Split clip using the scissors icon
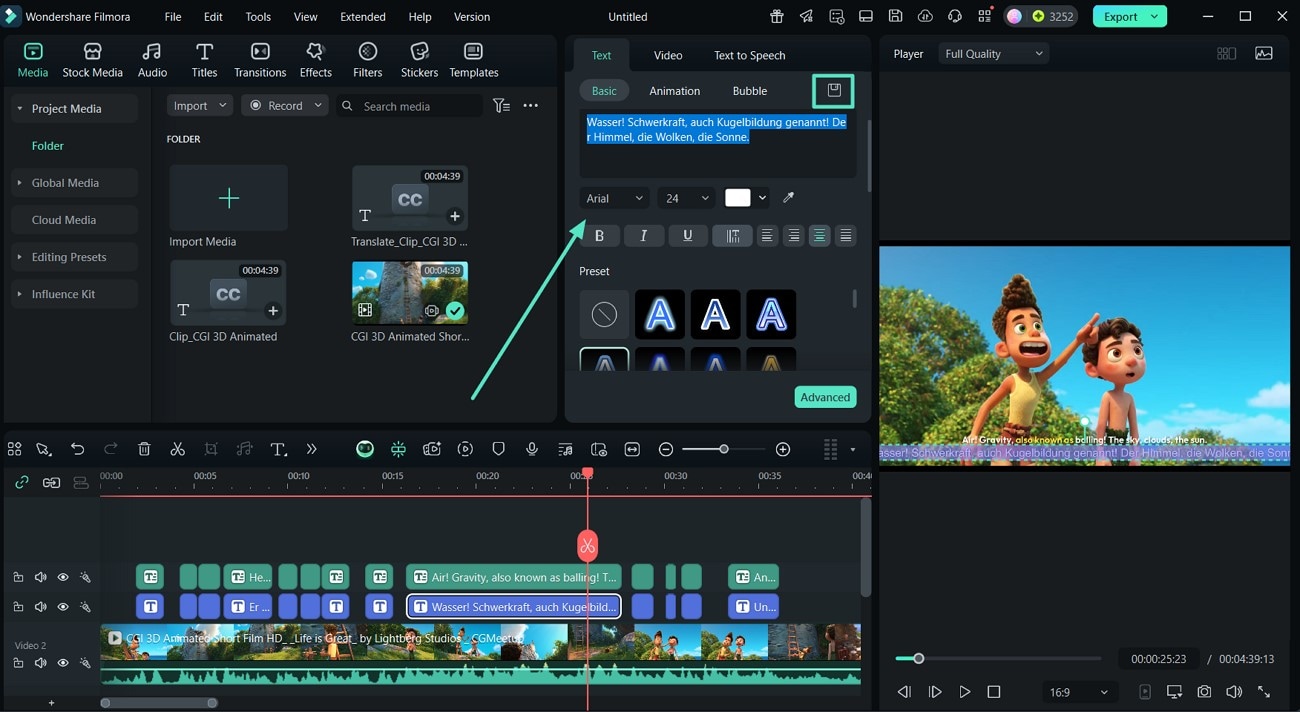Image resolution: width=1300 pixels, height=712 pixels. (x=178, y=450)
